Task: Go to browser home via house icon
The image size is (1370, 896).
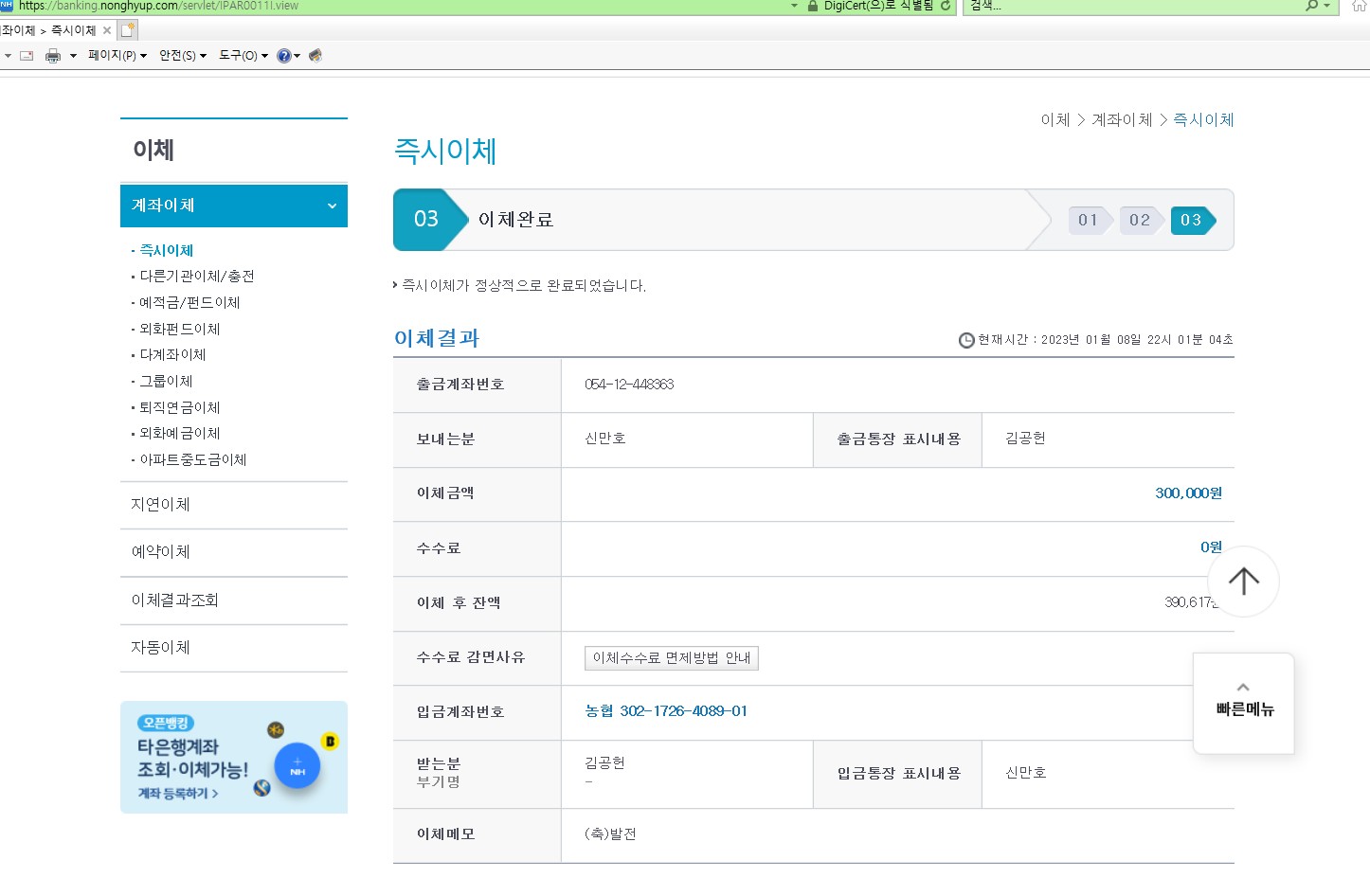Action: click(1360, 6)
